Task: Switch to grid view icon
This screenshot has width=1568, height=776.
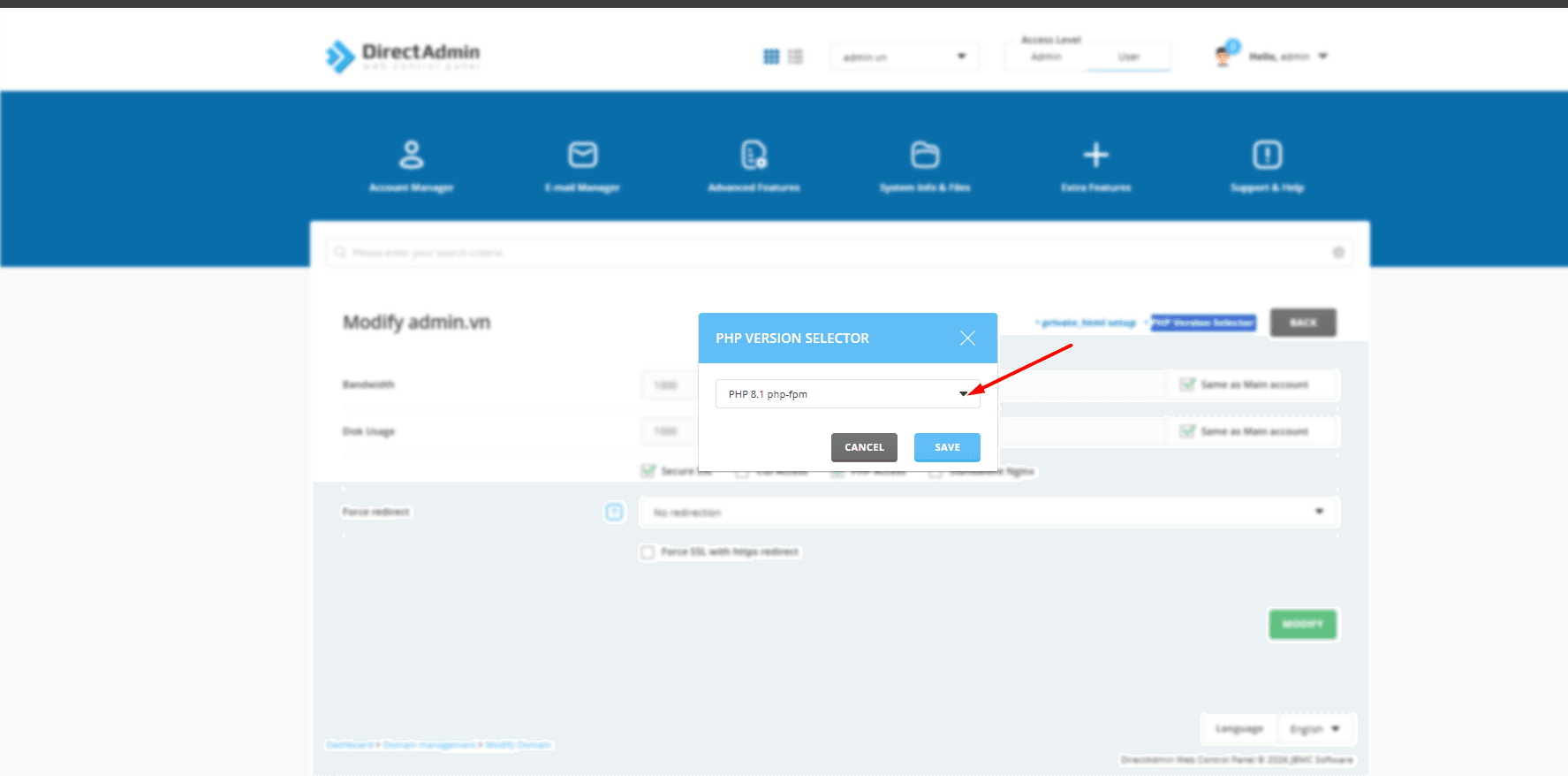Action: pyautogui.click(x=771, y=57)
